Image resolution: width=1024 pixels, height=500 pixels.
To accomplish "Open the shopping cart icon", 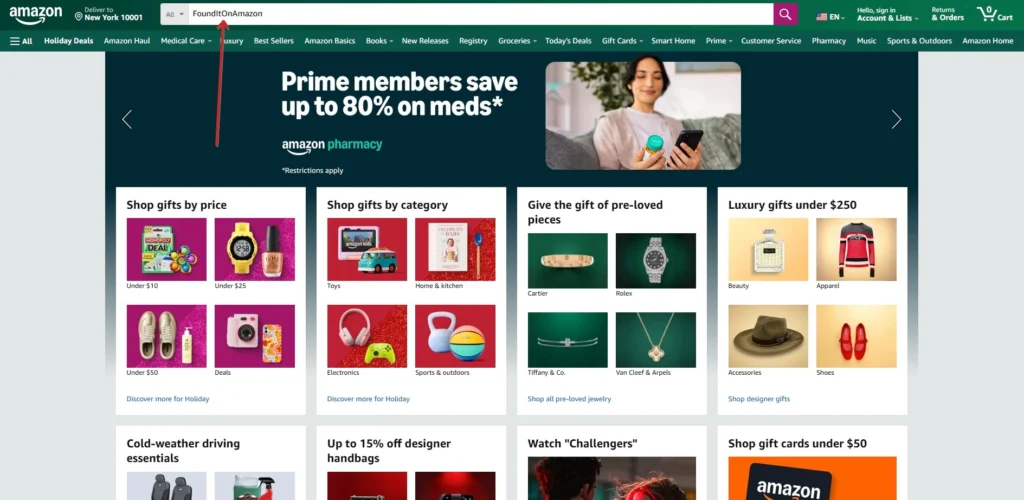I will tap(995, 14).
